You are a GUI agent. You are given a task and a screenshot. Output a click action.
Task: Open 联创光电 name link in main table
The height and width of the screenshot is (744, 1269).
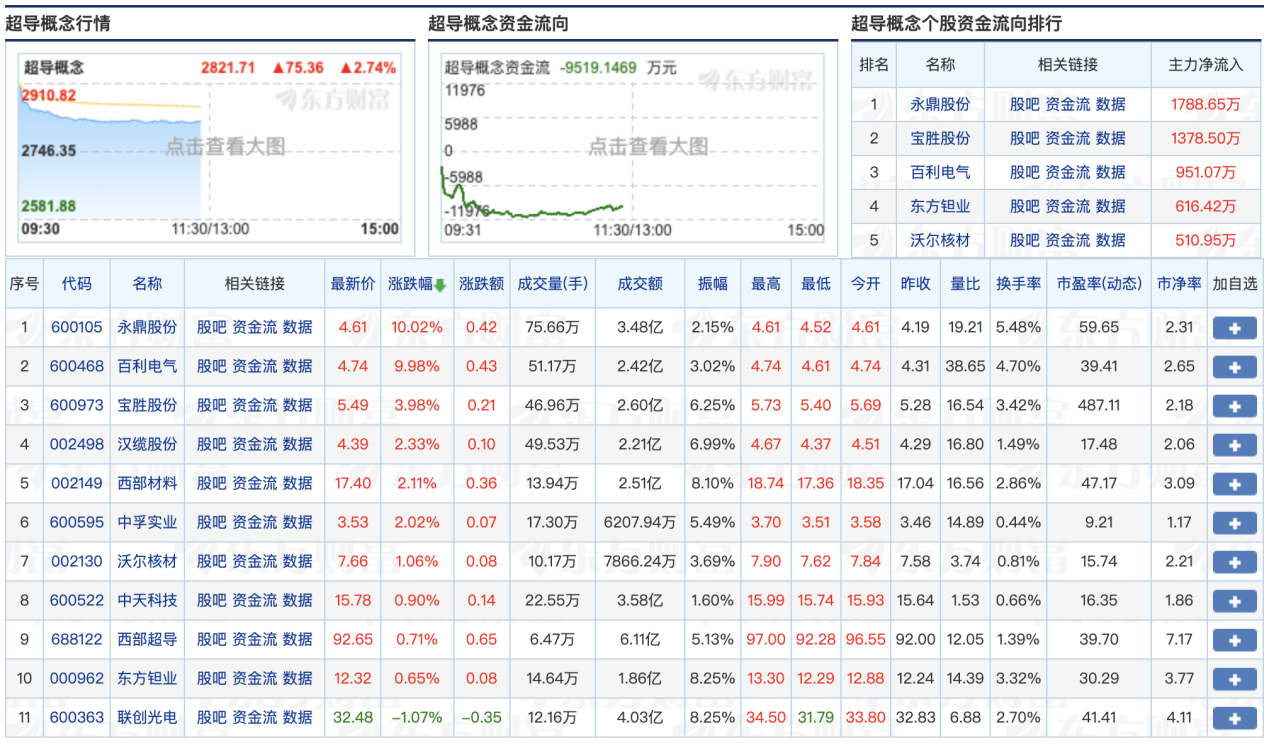147,717
